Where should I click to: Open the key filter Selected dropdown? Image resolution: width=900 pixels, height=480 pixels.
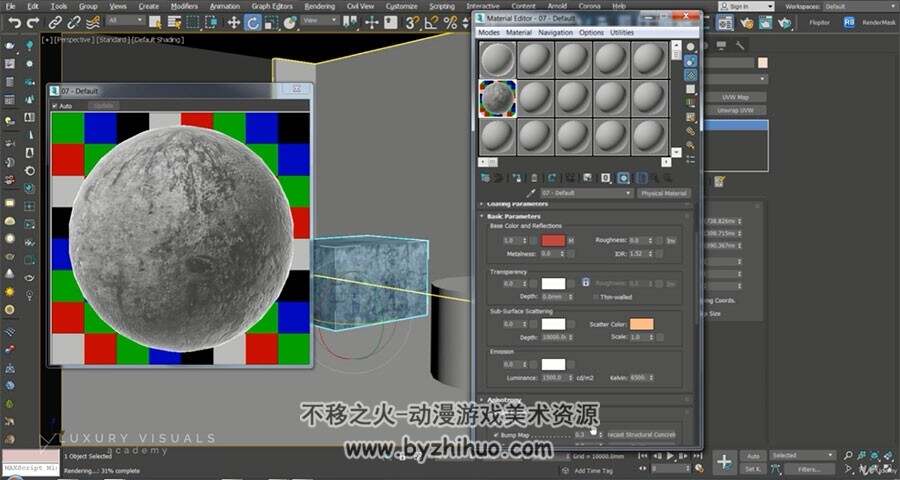802,455
